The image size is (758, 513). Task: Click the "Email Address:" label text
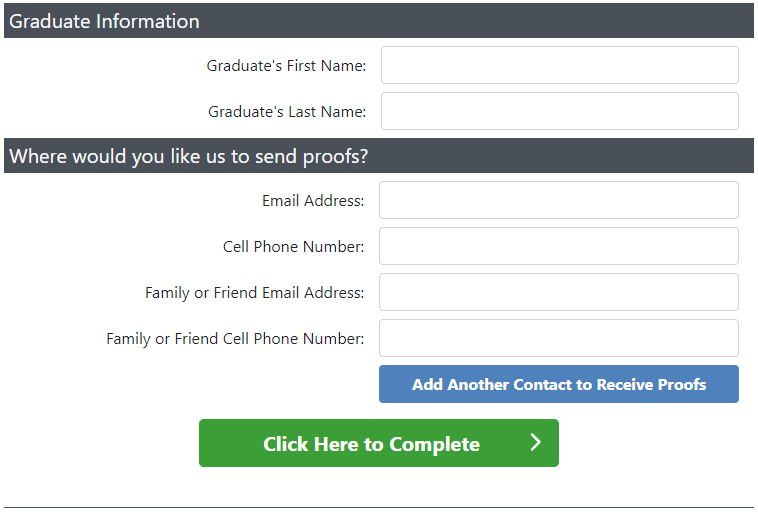(313, 201)
